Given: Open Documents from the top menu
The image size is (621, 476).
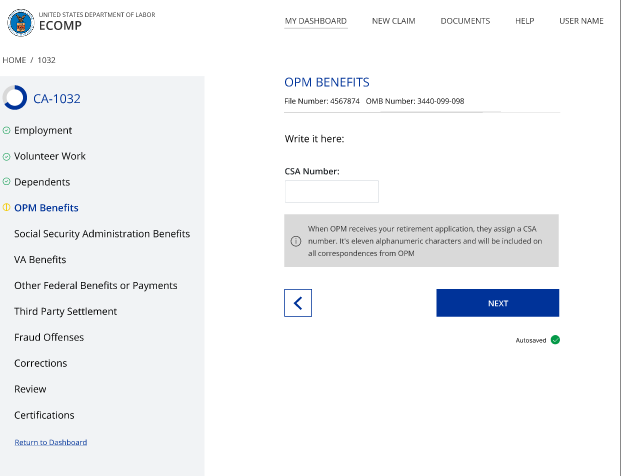Looking at the screenshot, I should [x=465, y=21].
